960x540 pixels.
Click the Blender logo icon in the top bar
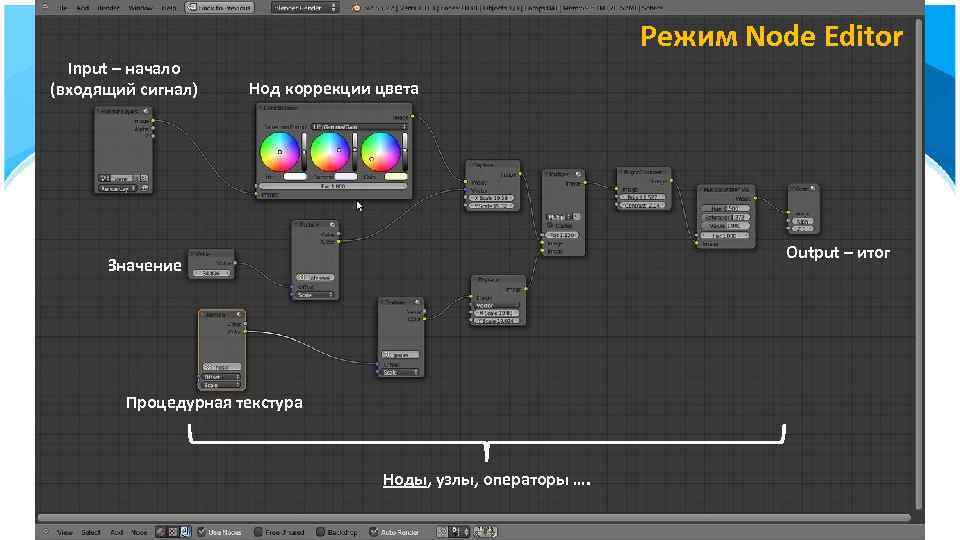point(356,8)
